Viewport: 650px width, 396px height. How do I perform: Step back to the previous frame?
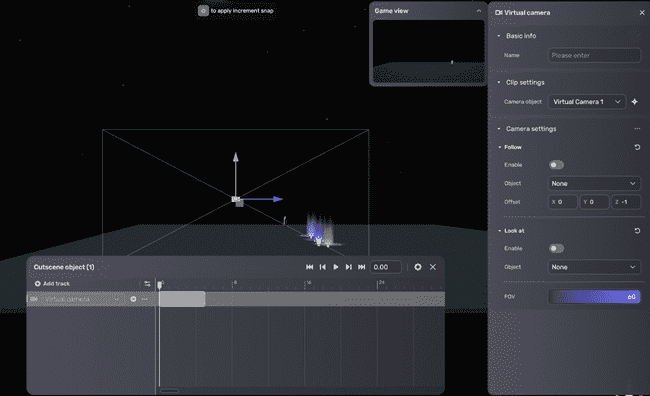pyautogui.click(x=323, y=267)
